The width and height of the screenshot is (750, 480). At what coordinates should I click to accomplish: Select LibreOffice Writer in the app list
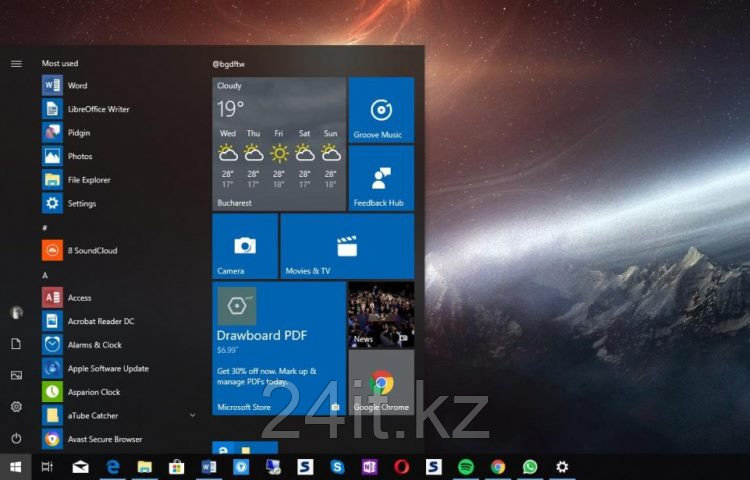point(97,109)
